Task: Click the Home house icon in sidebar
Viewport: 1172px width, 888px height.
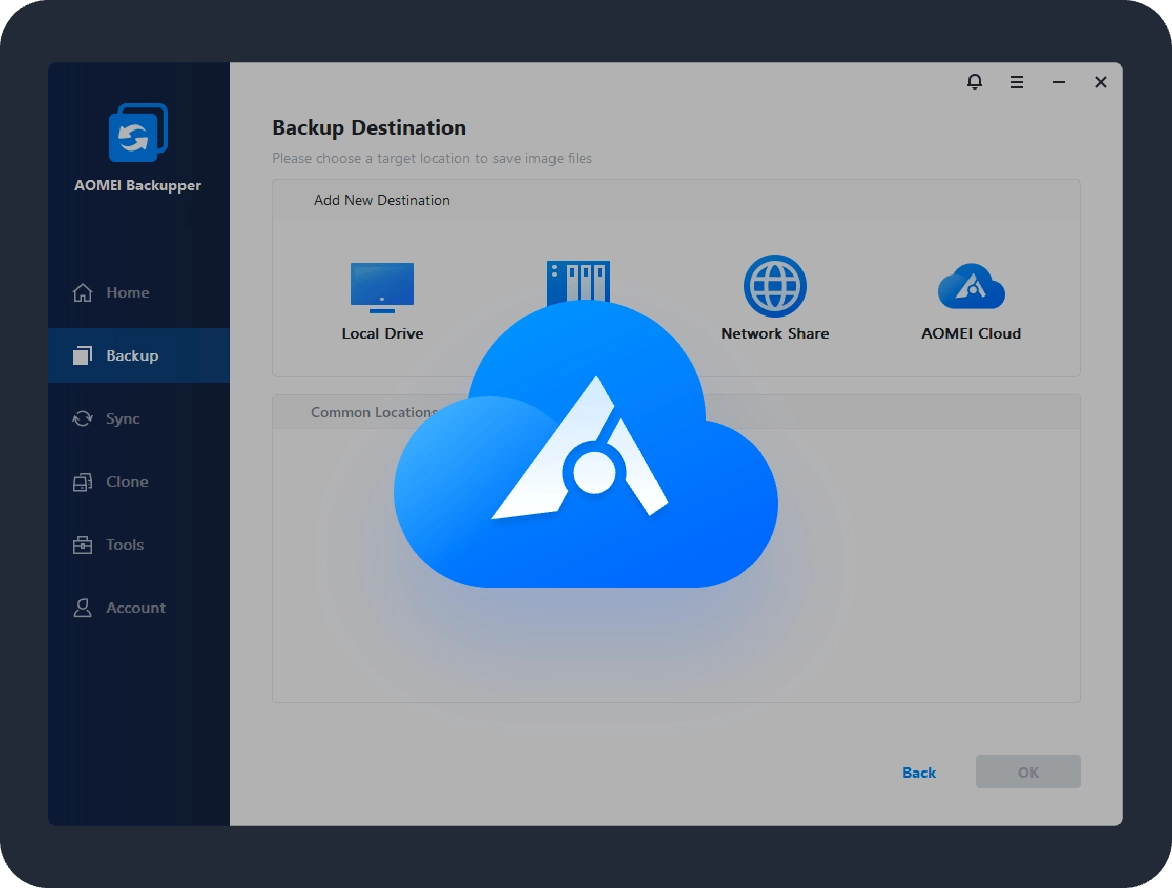Action: click(x=82, y=292)
